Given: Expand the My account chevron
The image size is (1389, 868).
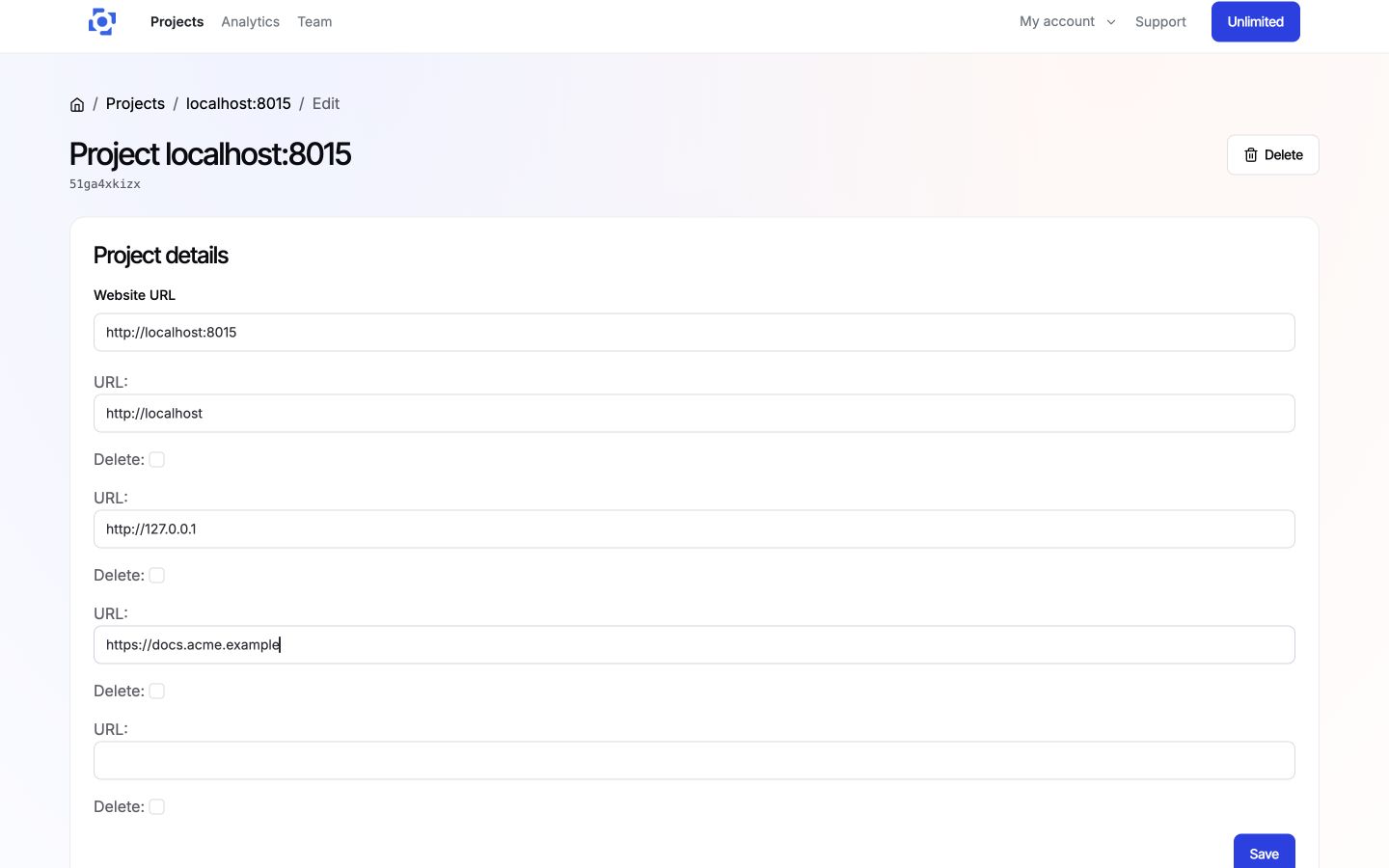Looking at the screenshot, I should (x=1111, y=22).
